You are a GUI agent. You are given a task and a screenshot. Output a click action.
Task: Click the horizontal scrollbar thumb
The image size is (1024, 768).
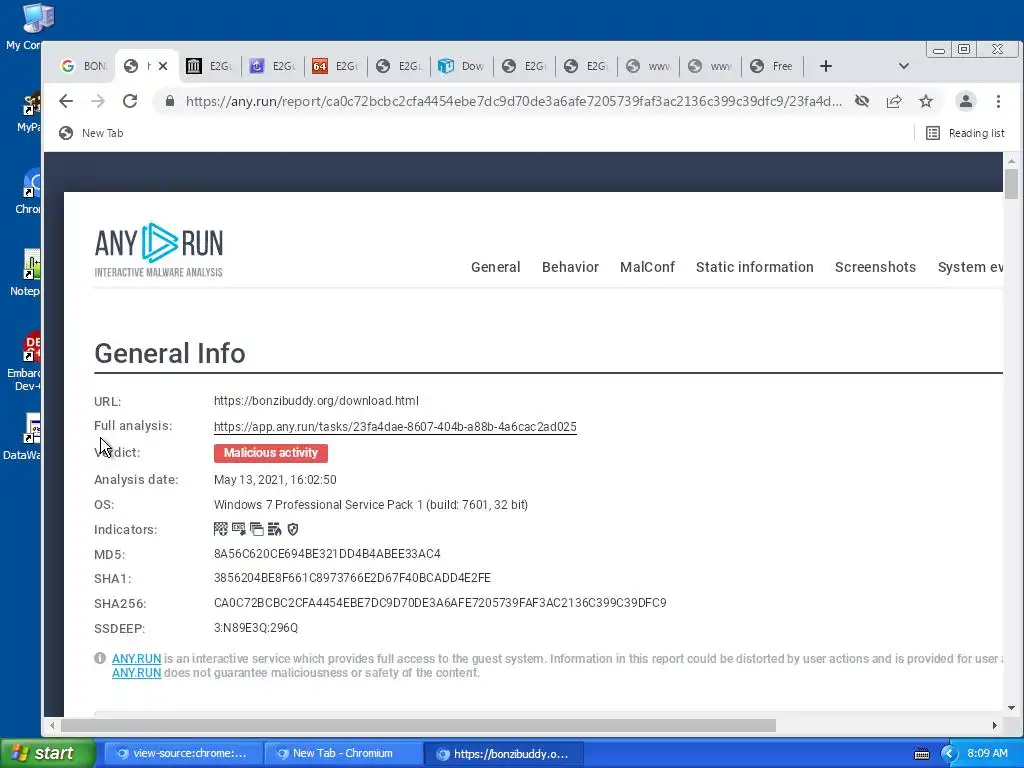pos(418,726)
